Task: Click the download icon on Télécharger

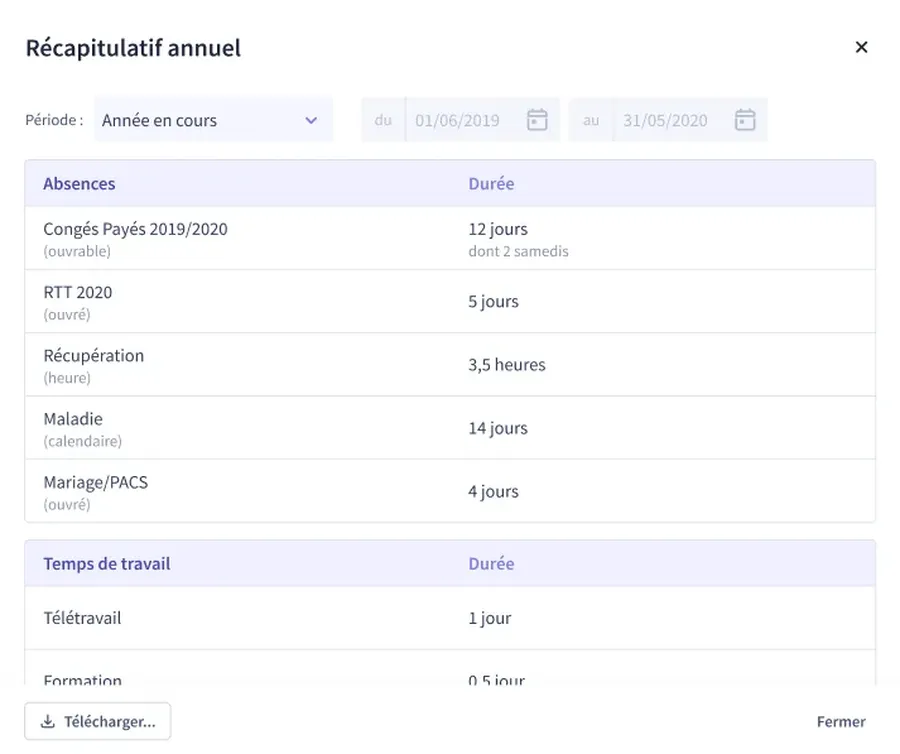Action: click(x=47, y=721)
